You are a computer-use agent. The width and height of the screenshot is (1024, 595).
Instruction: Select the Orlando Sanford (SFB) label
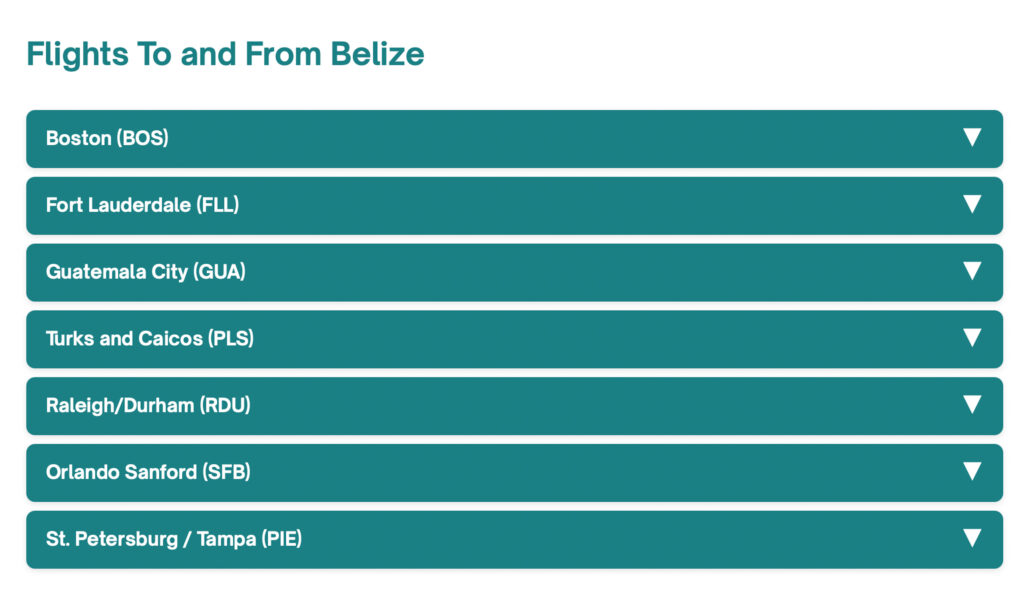(x=148, y=472)
